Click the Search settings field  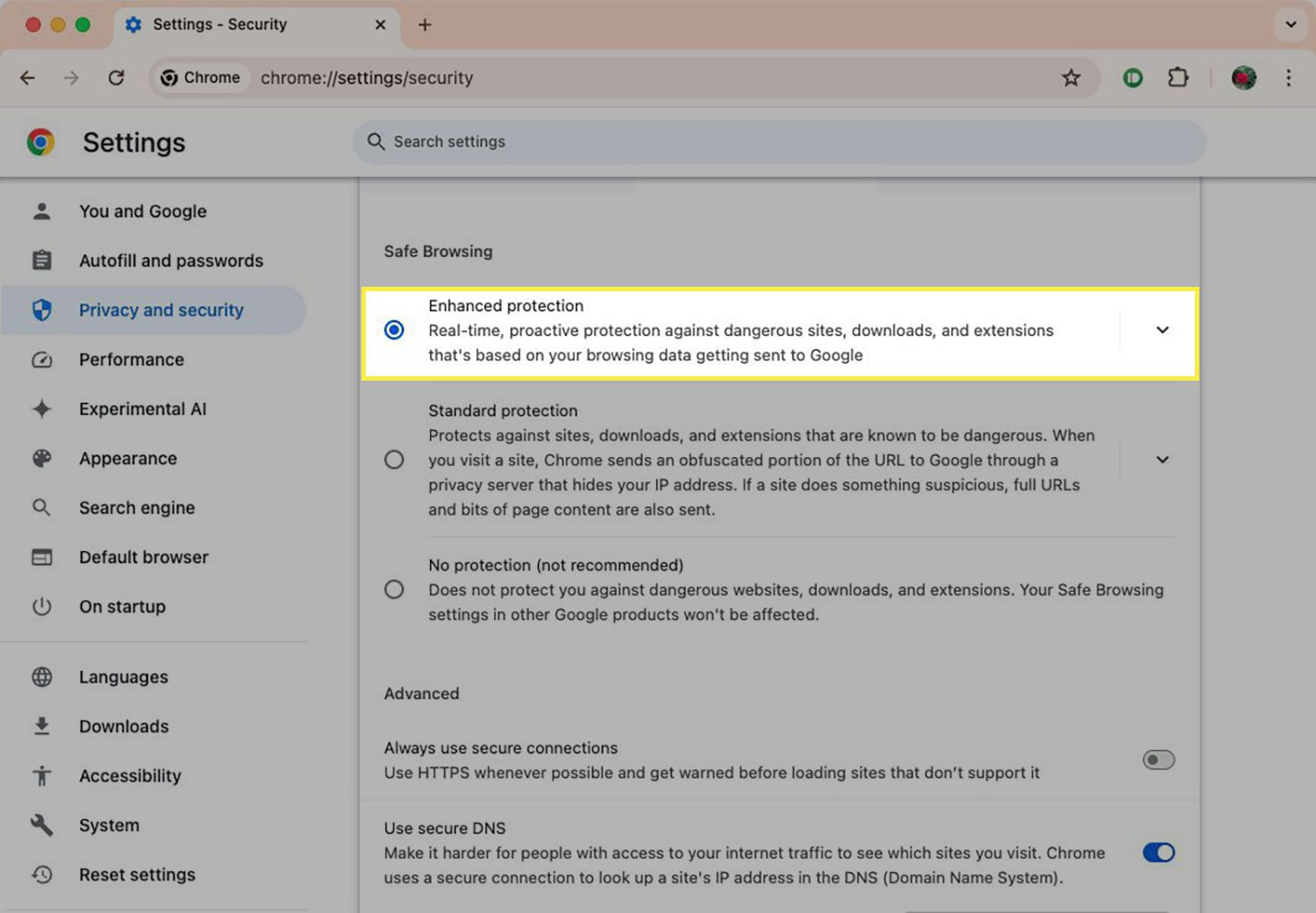point(779,142)
